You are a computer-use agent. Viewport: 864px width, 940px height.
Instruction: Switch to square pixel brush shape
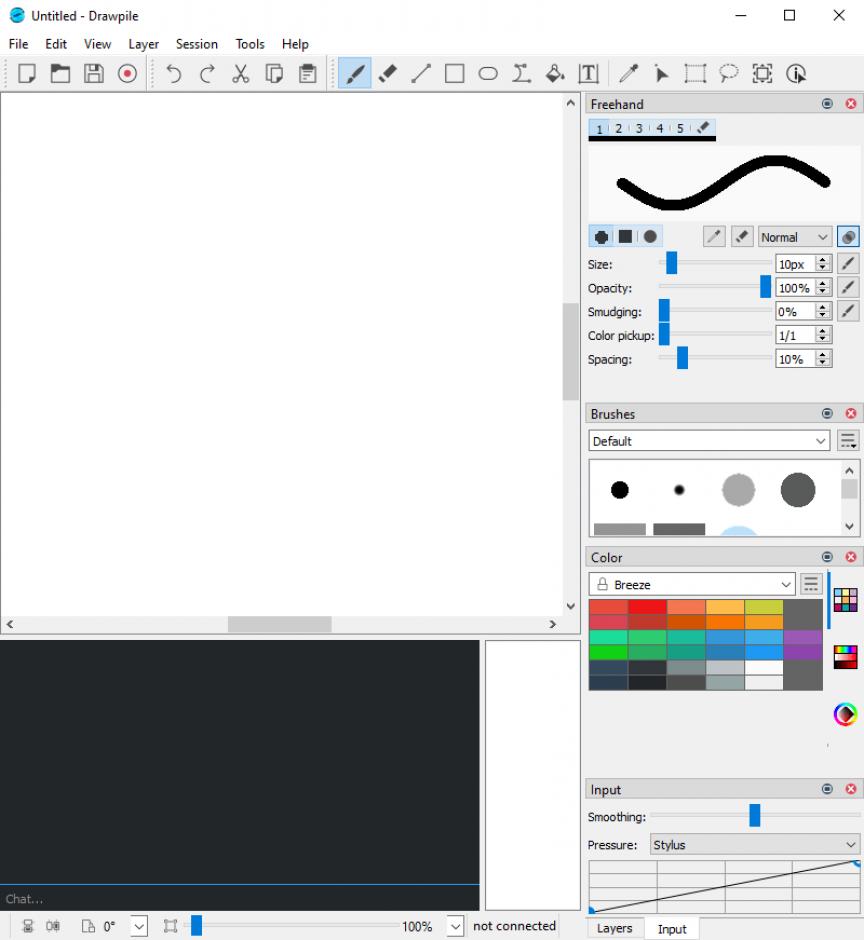pyautogui.click(x=625, y=237)
